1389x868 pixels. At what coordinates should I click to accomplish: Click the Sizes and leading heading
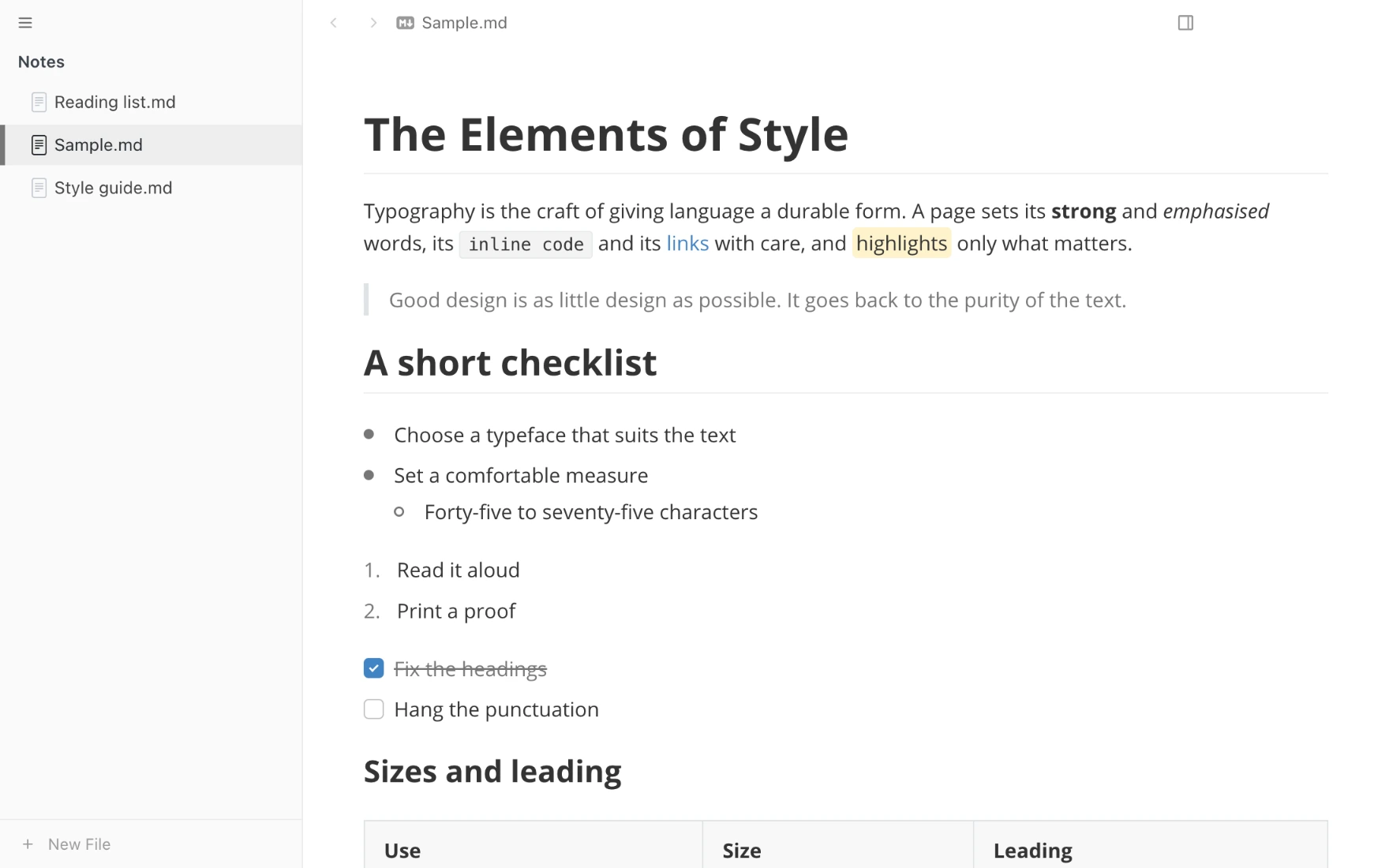point(492,771)
